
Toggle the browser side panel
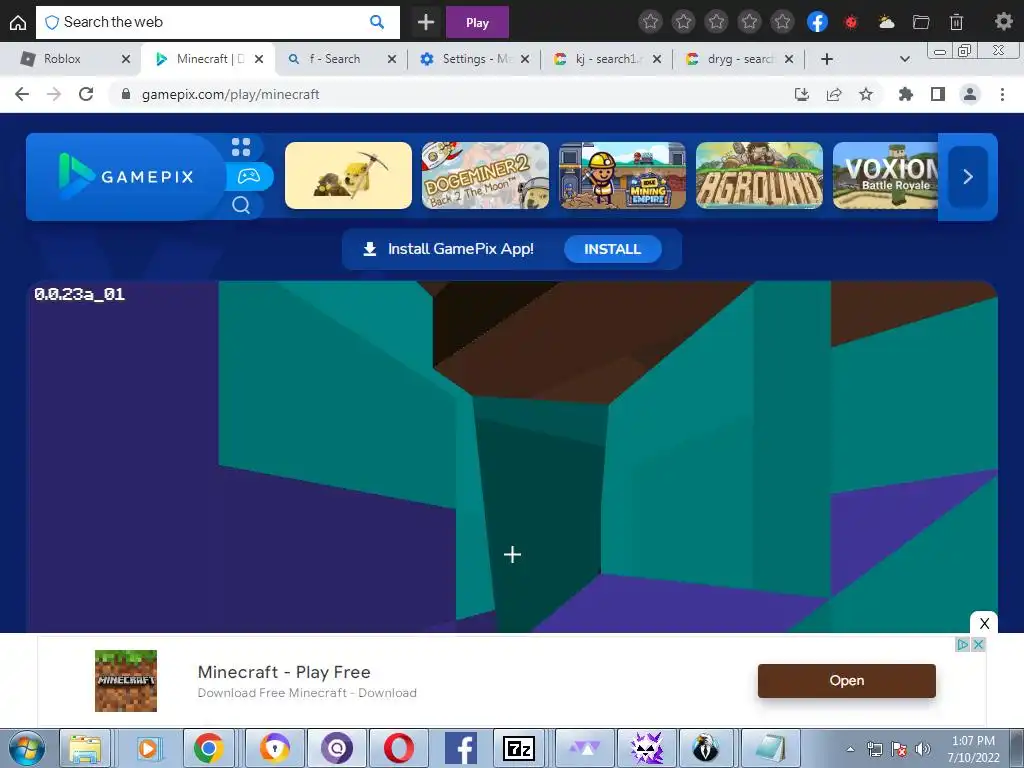tap(938, 94)
